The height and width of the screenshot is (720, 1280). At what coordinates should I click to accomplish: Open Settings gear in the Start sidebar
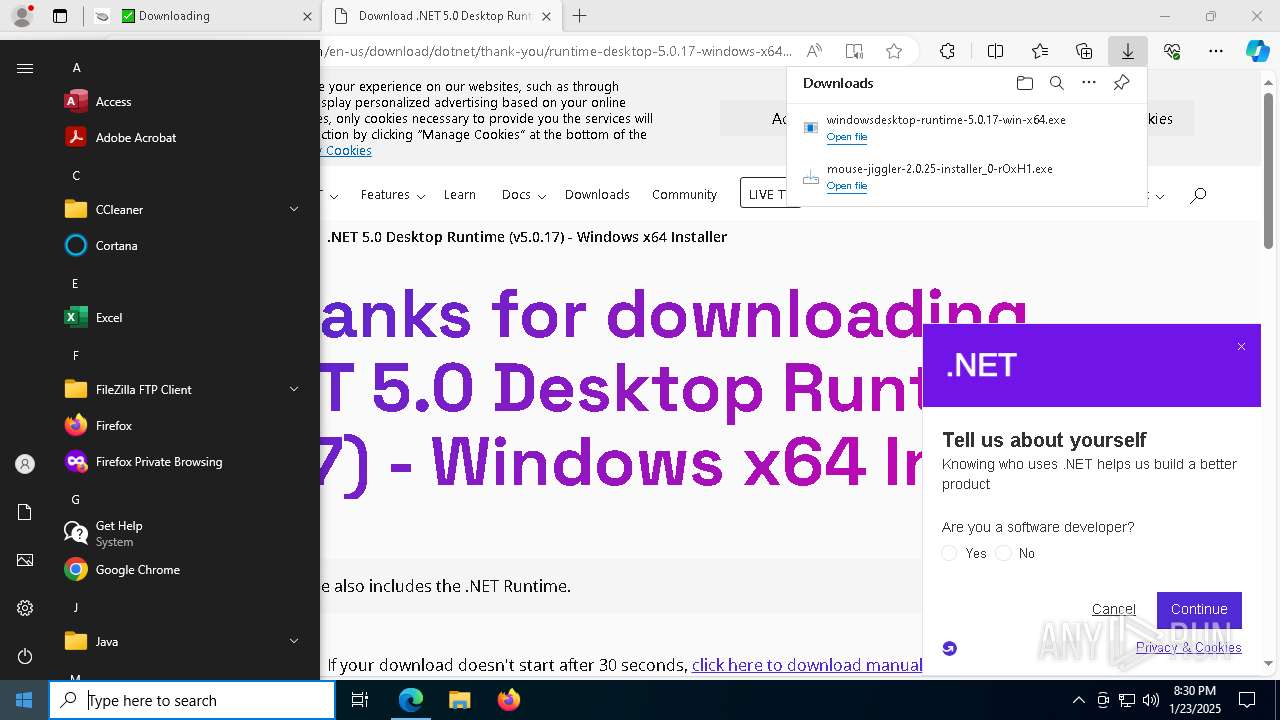click(x=25, y=608)
